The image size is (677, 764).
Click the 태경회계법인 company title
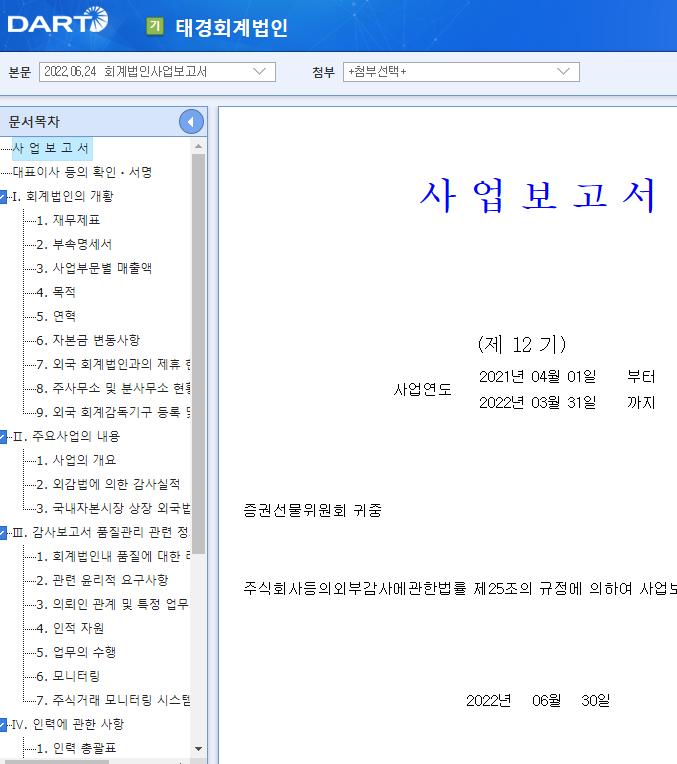[x=232, y=27]
